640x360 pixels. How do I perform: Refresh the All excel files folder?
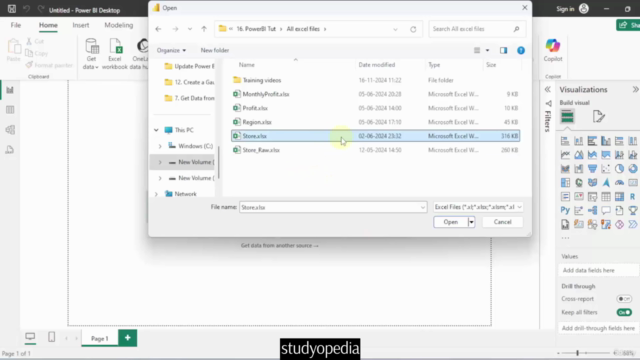pyautogui.click(x=413, y=29)
